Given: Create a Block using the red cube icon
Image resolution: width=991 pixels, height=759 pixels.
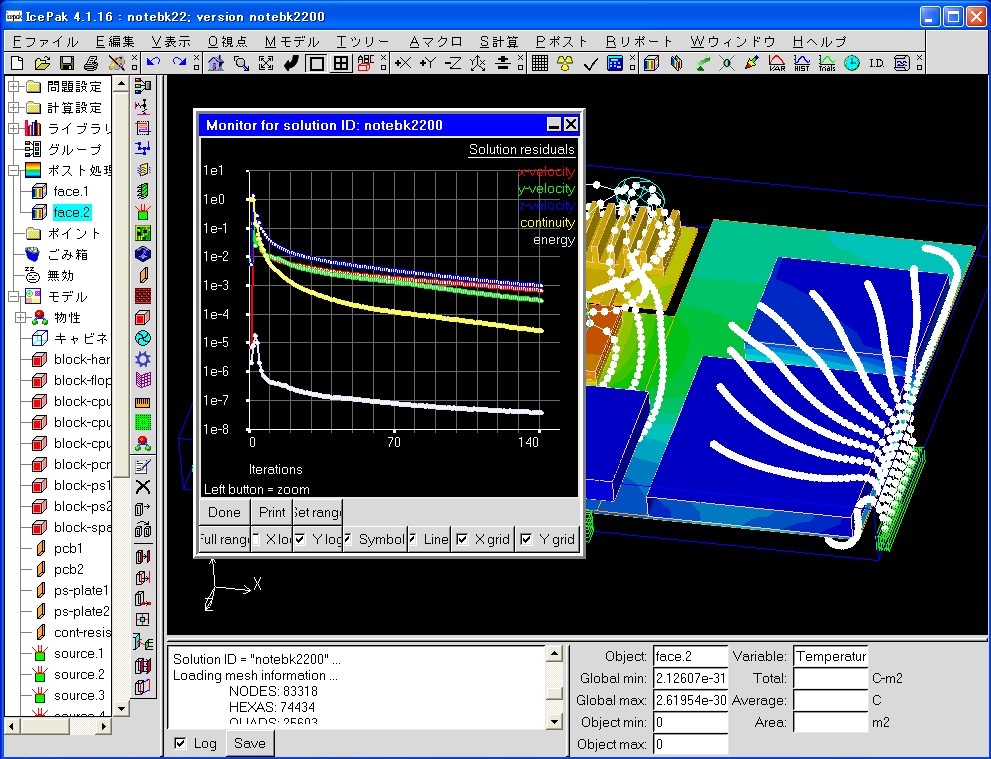Looking at the screenshot, I should [143, 317].
